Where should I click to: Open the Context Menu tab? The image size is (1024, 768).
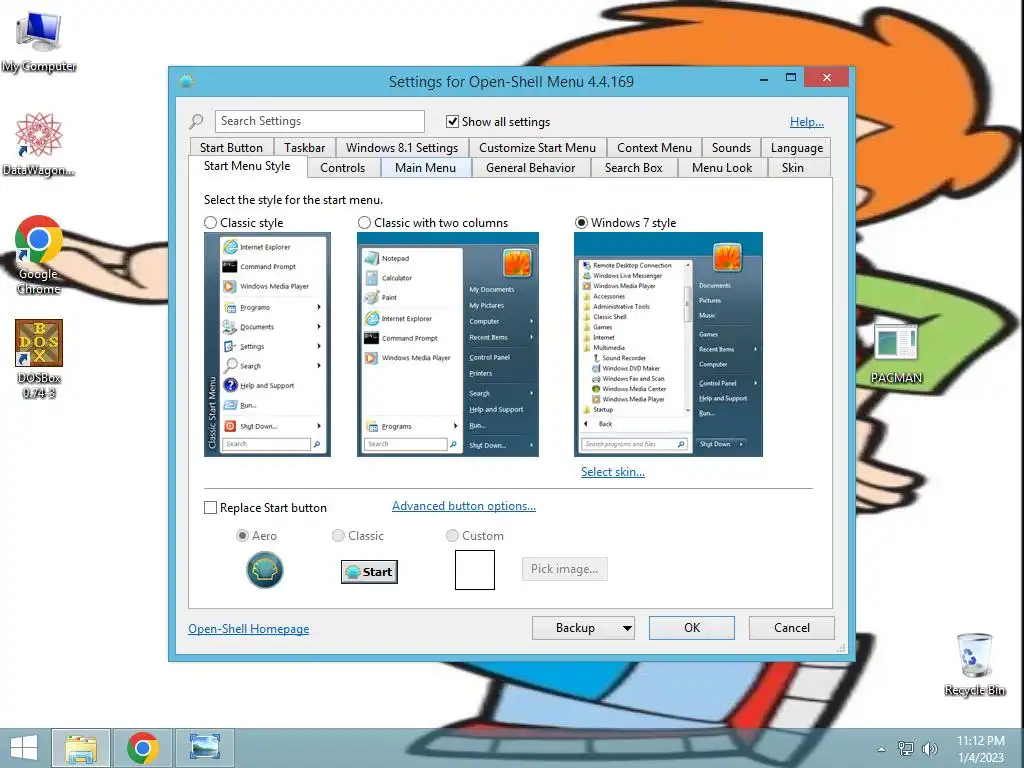pyautogui.click(x=654, y=148)
